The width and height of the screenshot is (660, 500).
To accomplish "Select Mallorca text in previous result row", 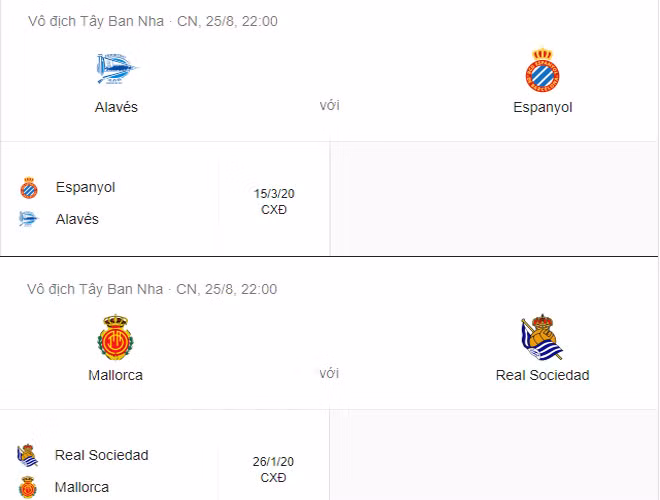I will point(82,487).
